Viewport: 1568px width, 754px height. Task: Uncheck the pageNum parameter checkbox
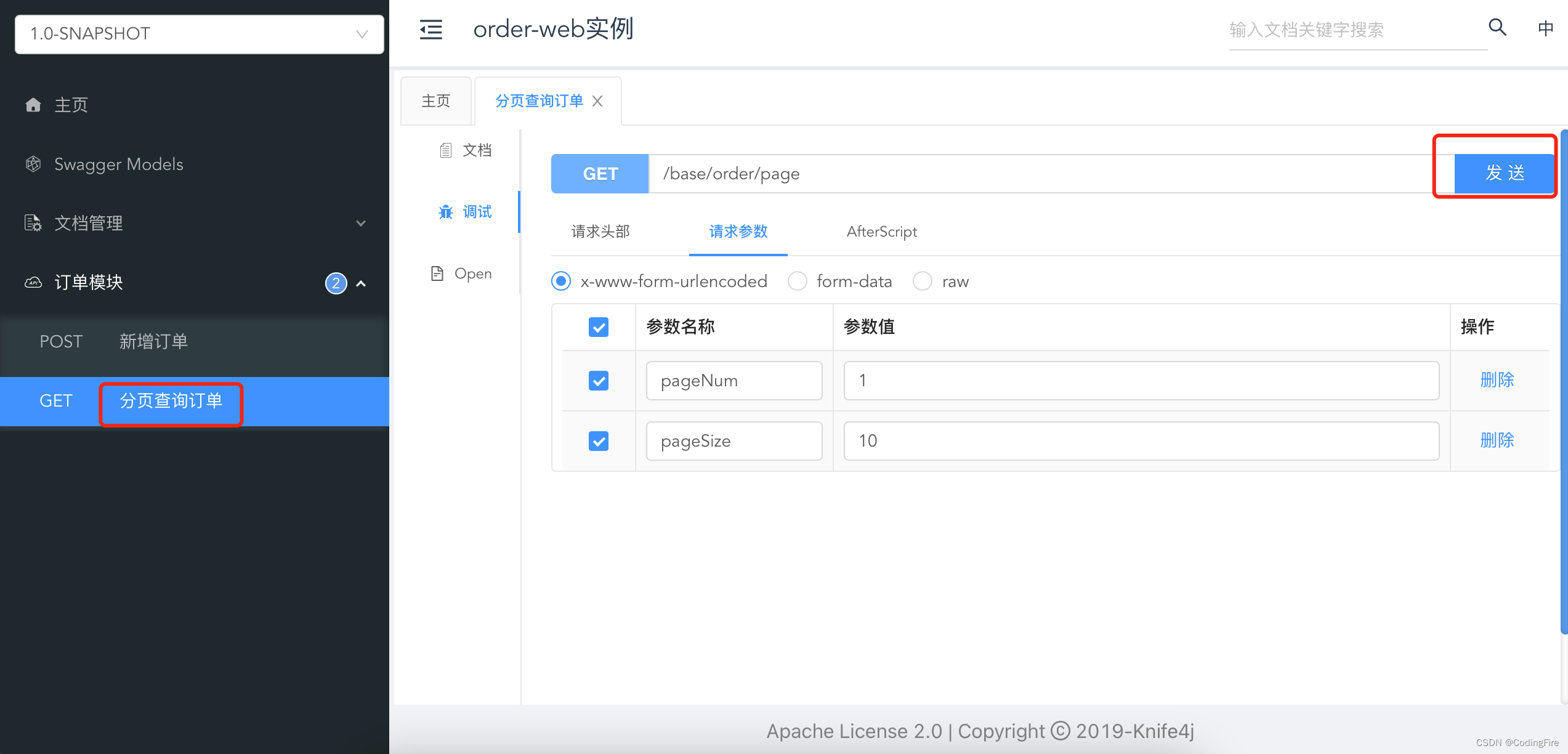pyautogui.click(x=598, y=381)
